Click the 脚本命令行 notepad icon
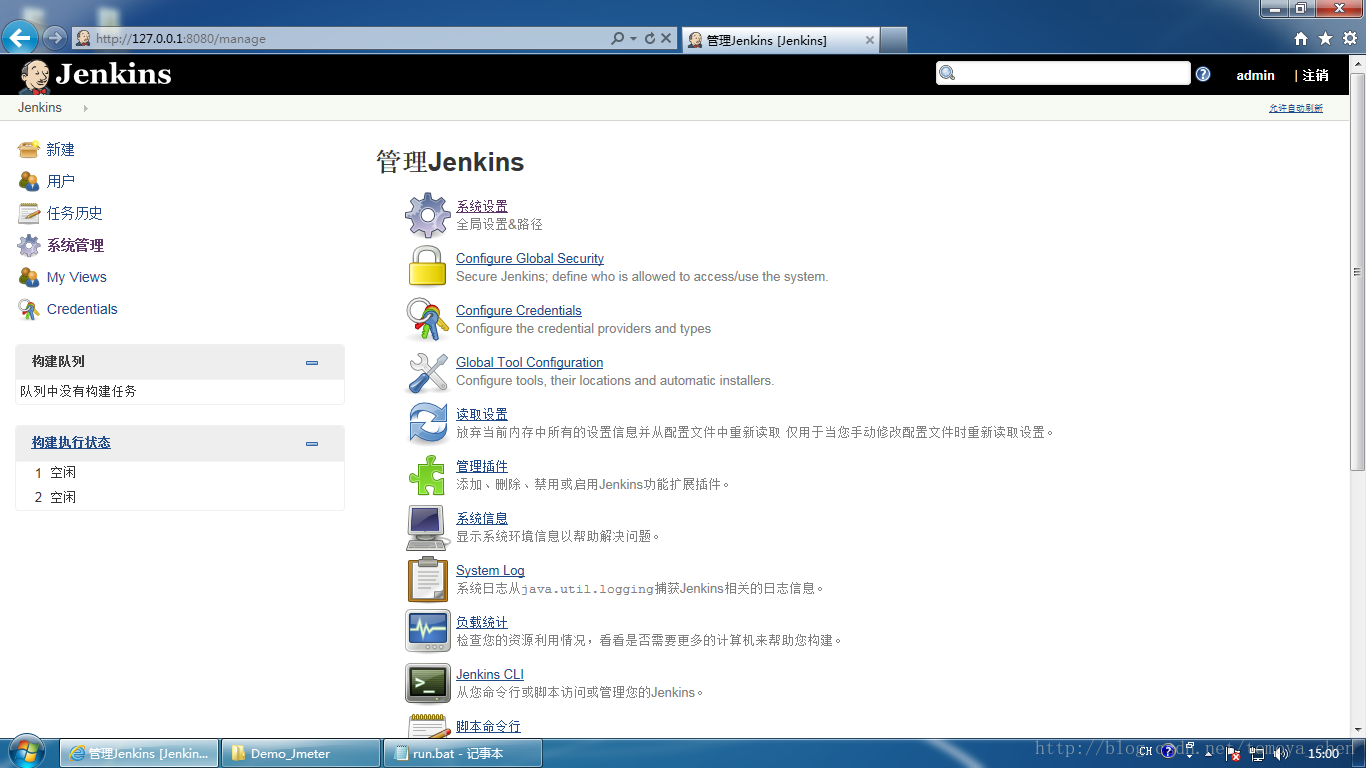The image size is (1366, 768). (428, 726)
